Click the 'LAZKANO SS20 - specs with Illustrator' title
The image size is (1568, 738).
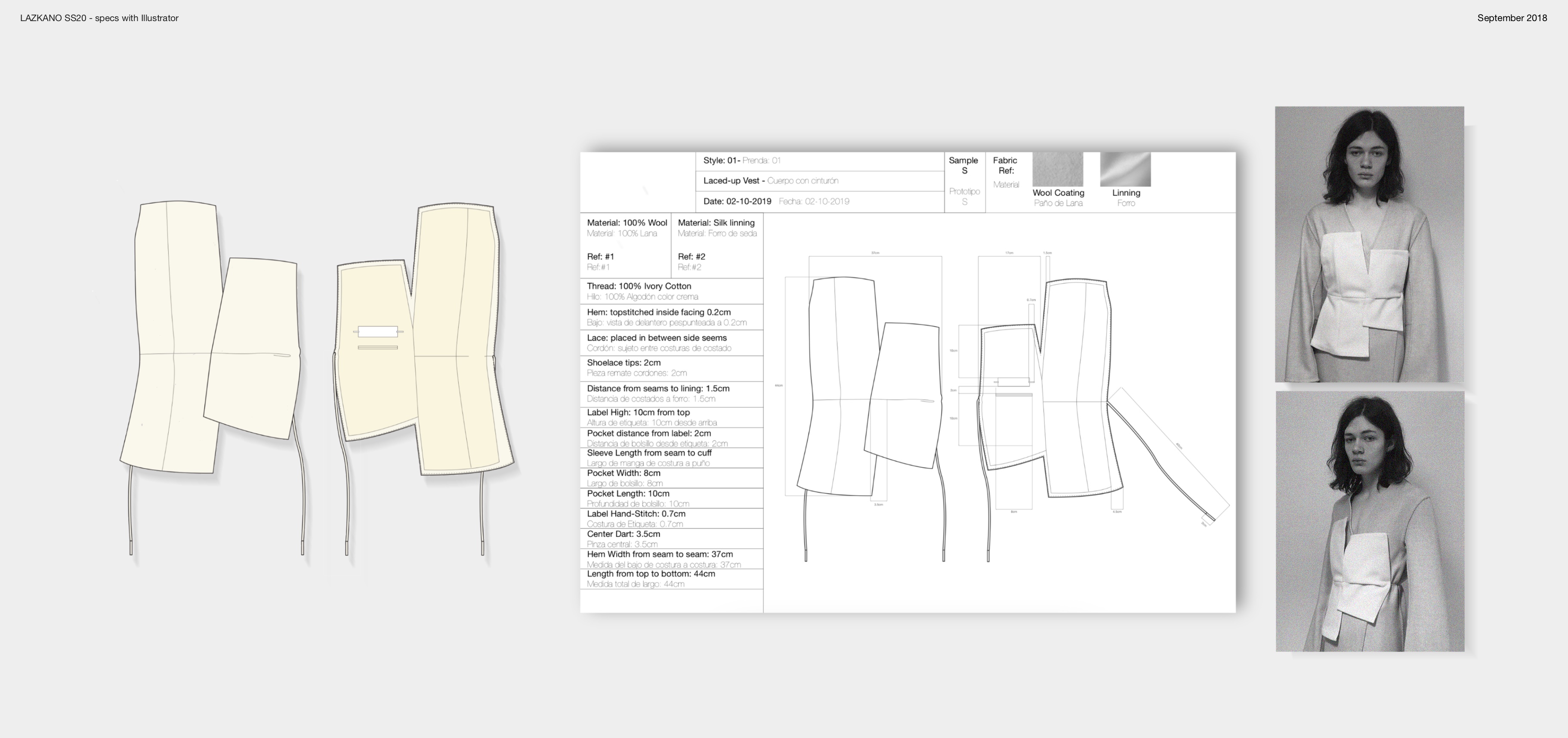click(99, 18)
